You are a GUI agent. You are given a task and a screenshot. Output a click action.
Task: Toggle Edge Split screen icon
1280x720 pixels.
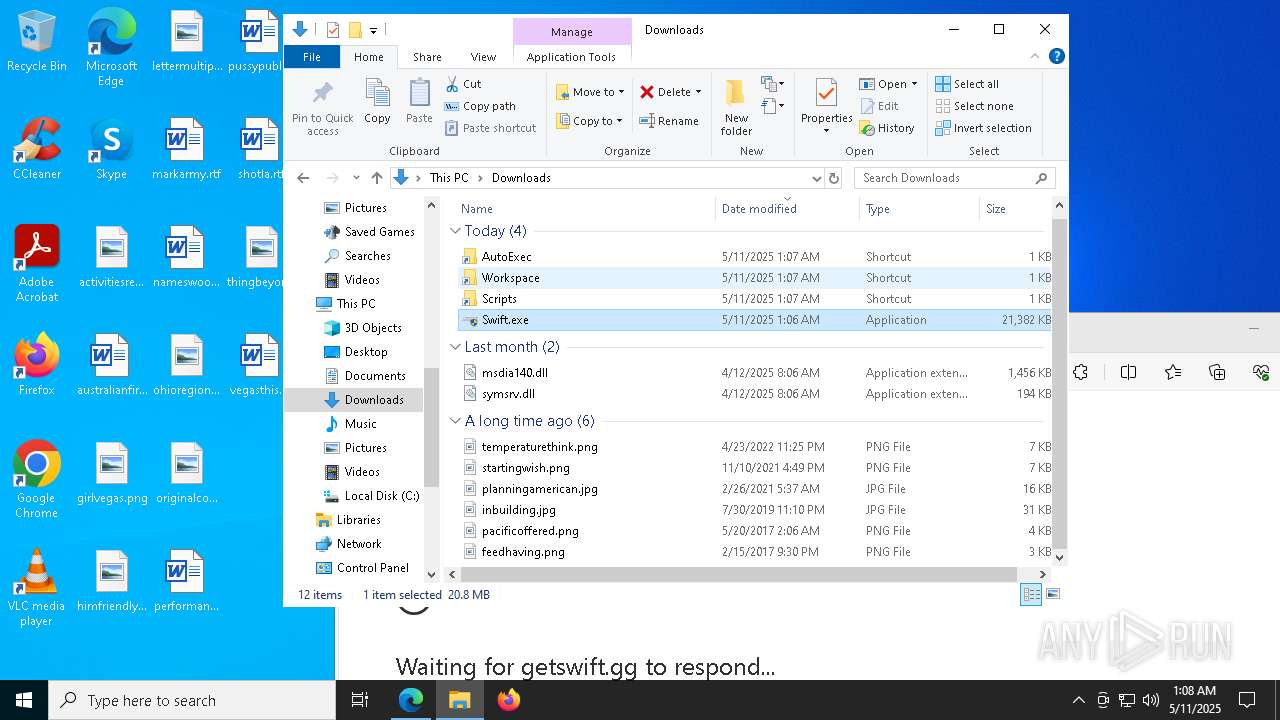click(1128, 372)
